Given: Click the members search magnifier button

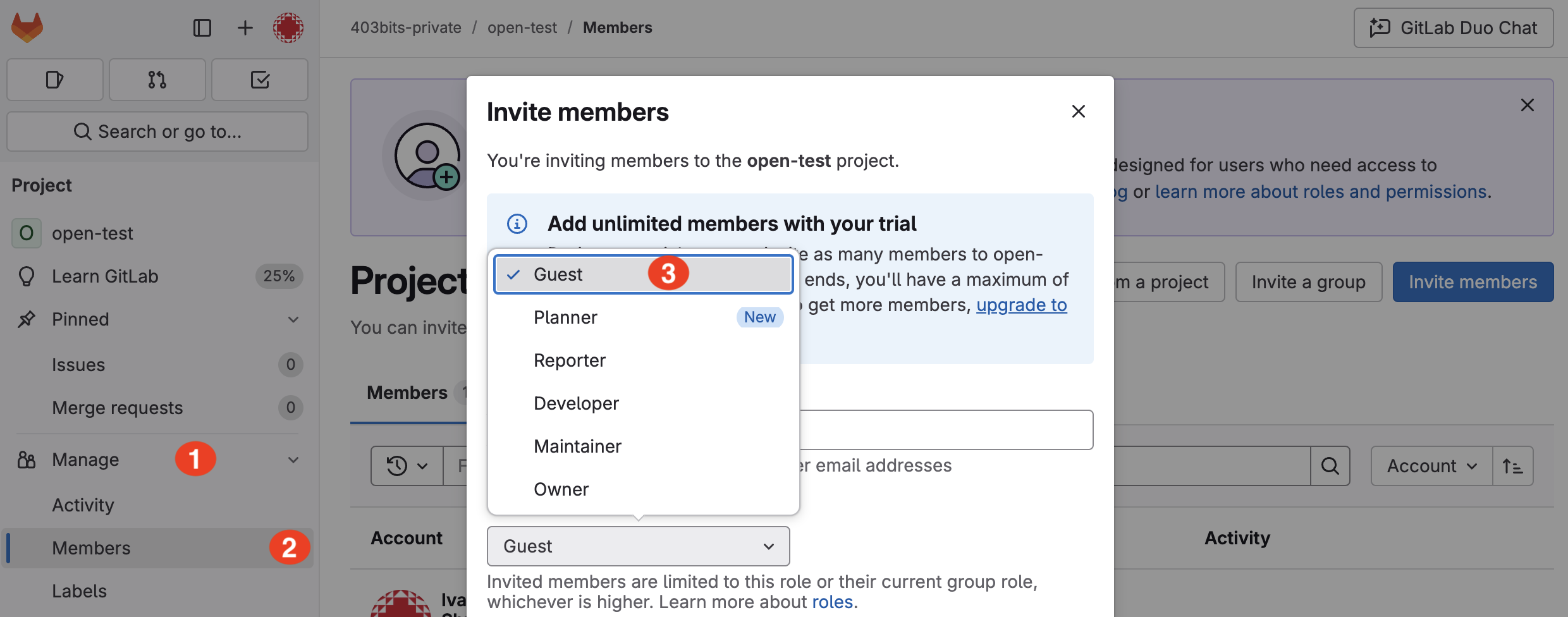Looking at the screenshot, I should (1330, 466).
